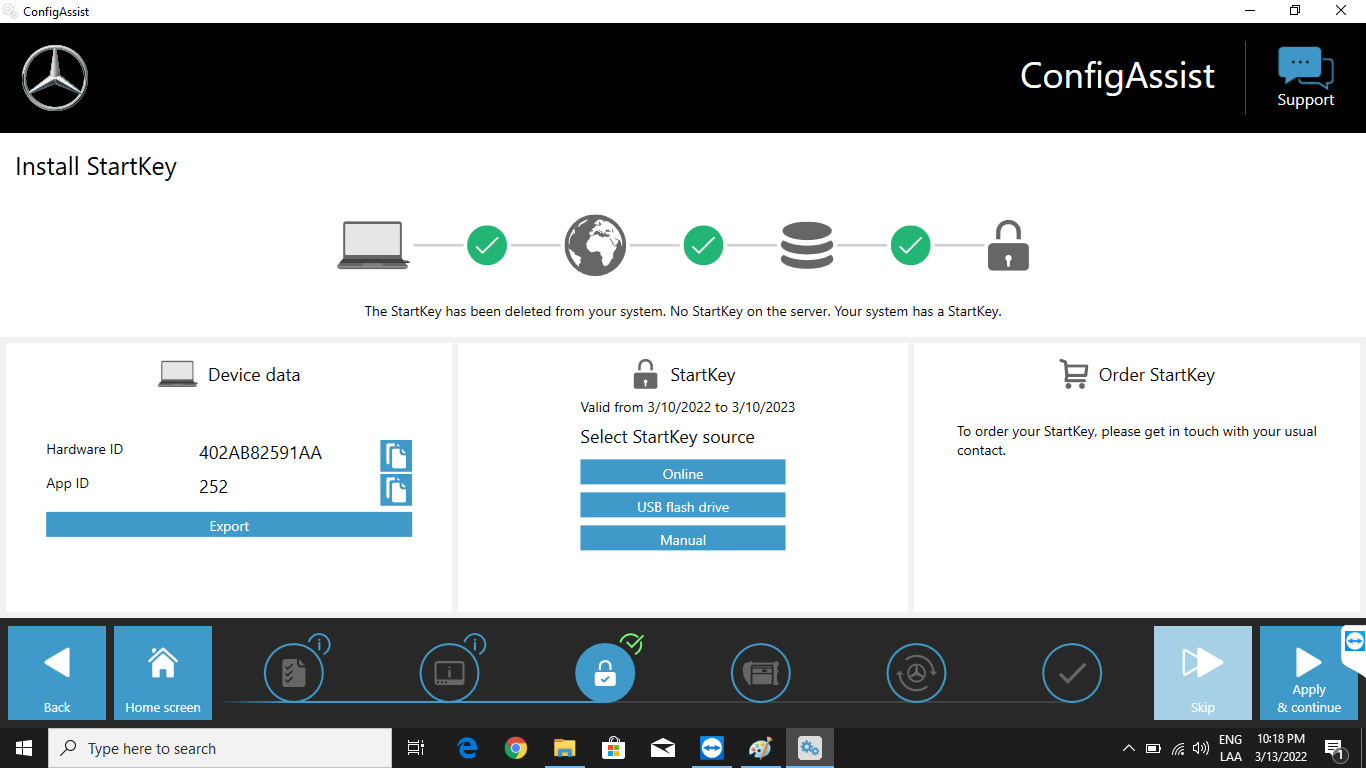Select Online as StartKey source
Viewport: 1366px width, 768px height.
coord(683,472)
